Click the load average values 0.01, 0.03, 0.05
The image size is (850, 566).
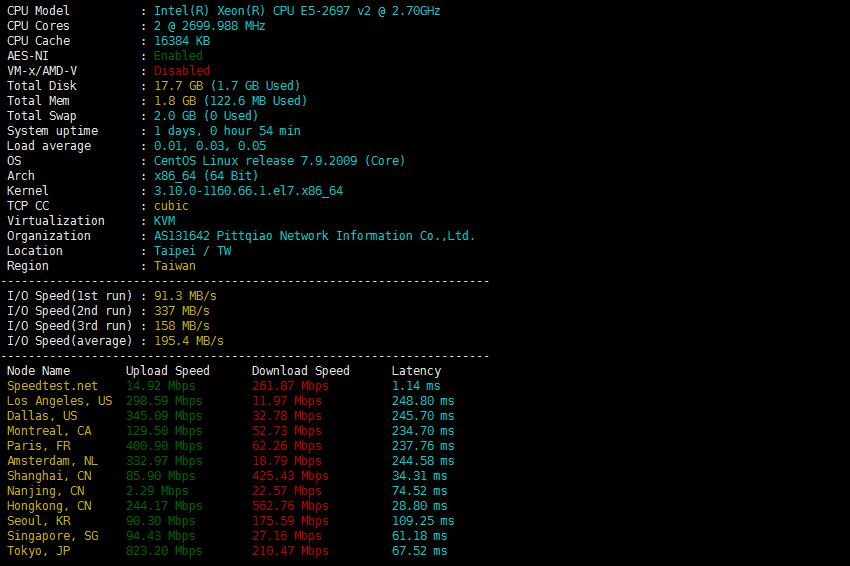click(x=210, y=146)
